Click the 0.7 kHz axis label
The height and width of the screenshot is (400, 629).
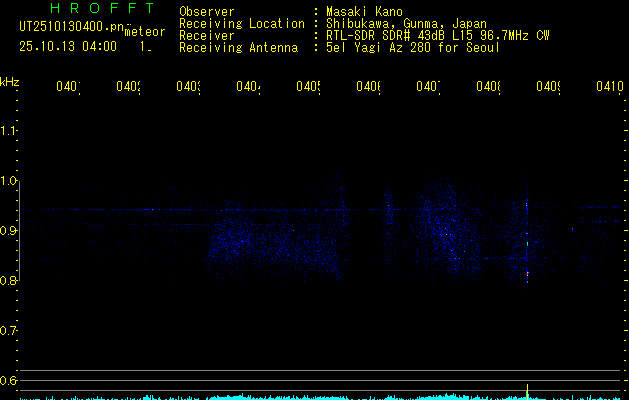(8, 331)
